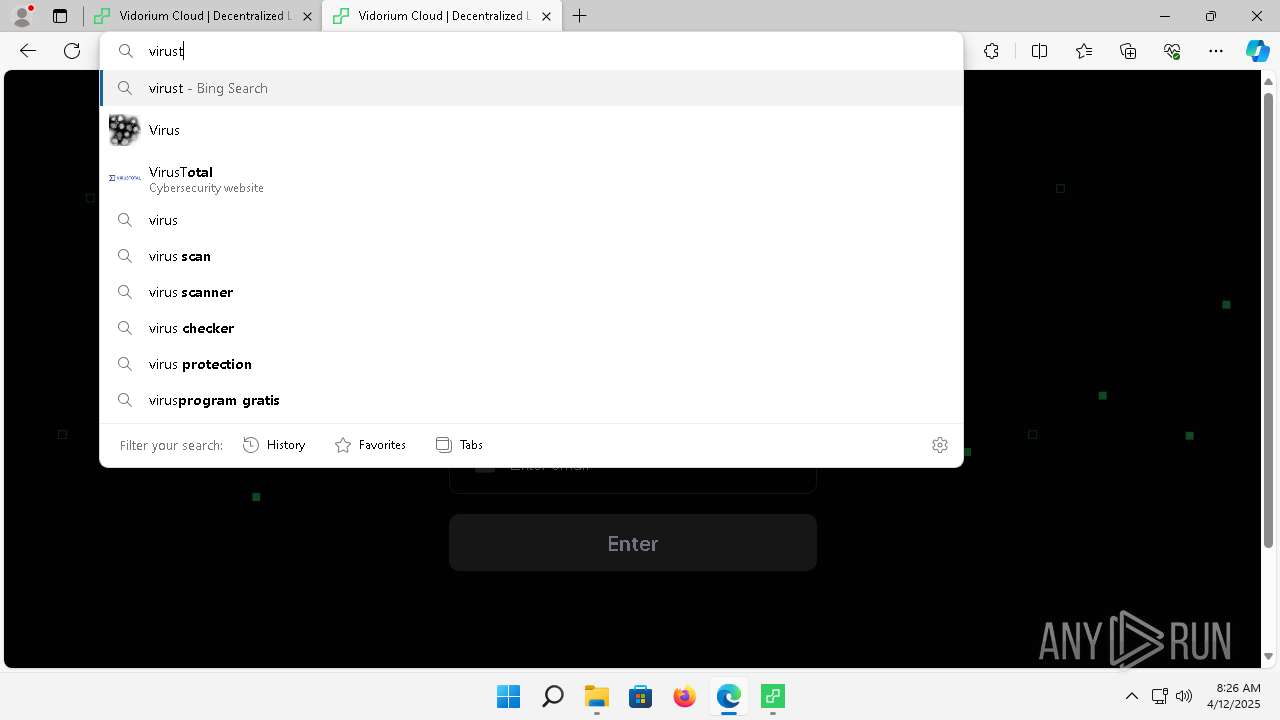Image resolution: width=1280 pixels, height=720 pixels.
Task: Pick the plain 'virus' suggestion
Action: tap(531, 220)
